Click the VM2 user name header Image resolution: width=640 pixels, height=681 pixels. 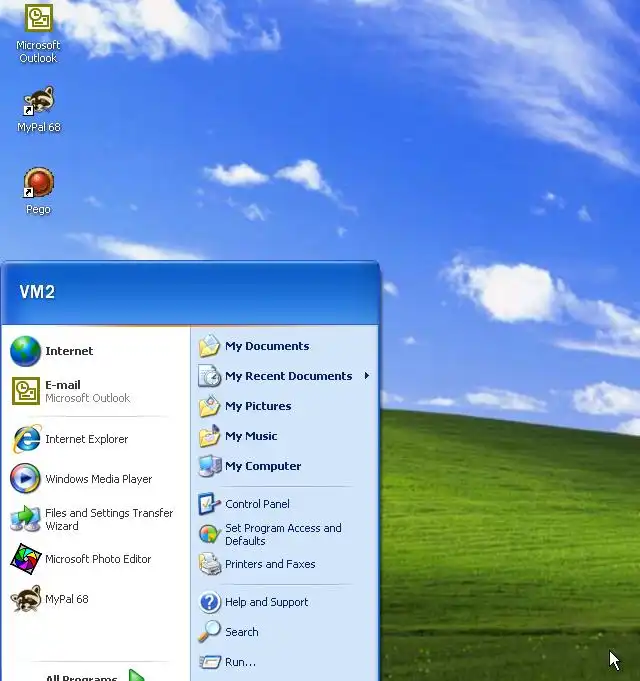37,292
